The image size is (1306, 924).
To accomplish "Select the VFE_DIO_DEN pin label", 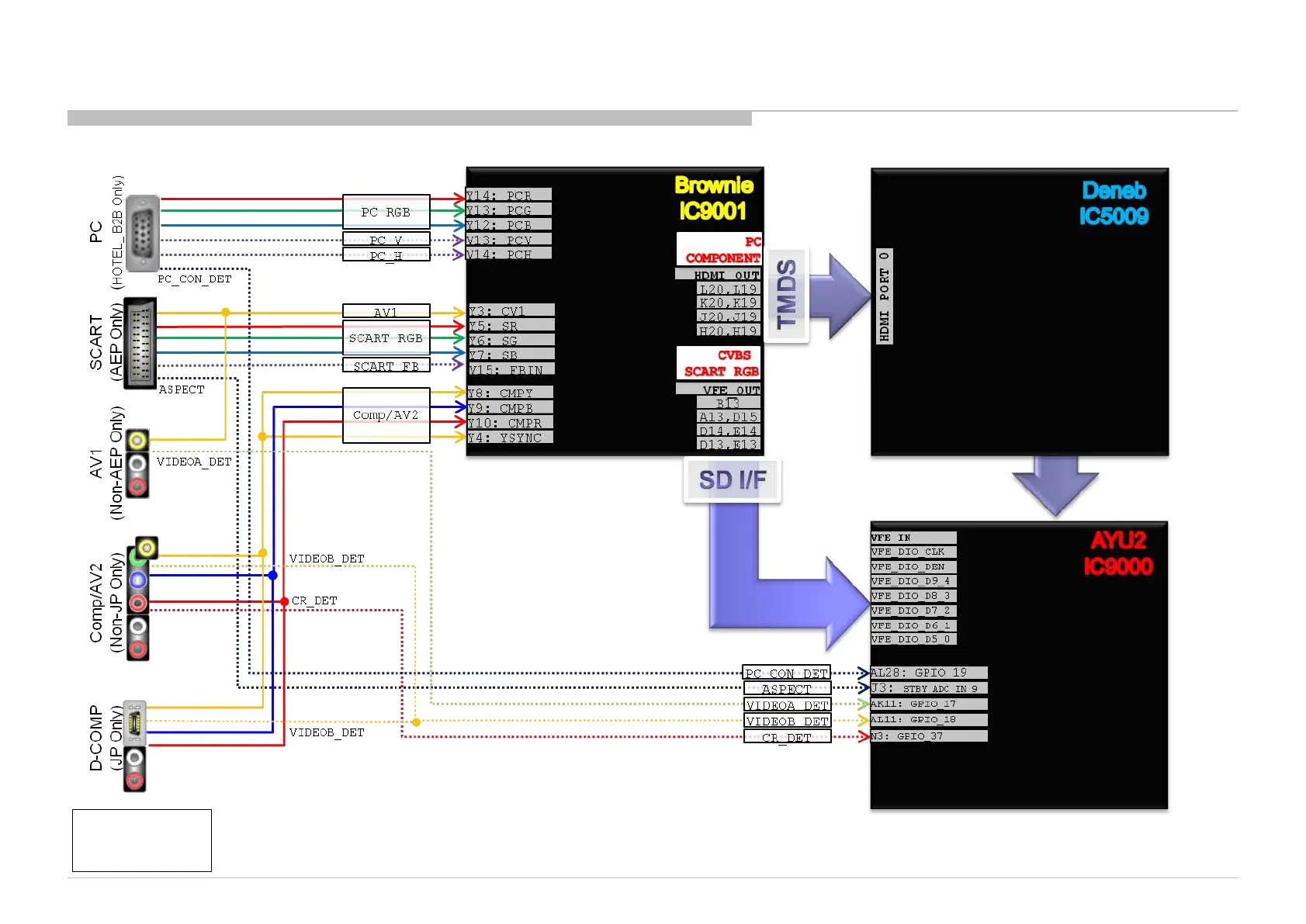I will tap(913, 566).
